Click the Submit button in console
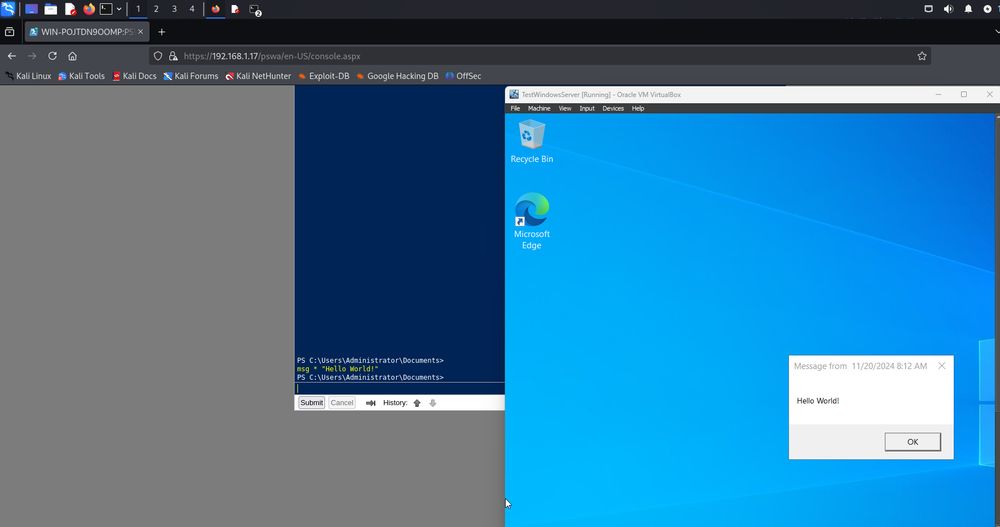Screen dimensions: 1000x527 click(311, 403)
